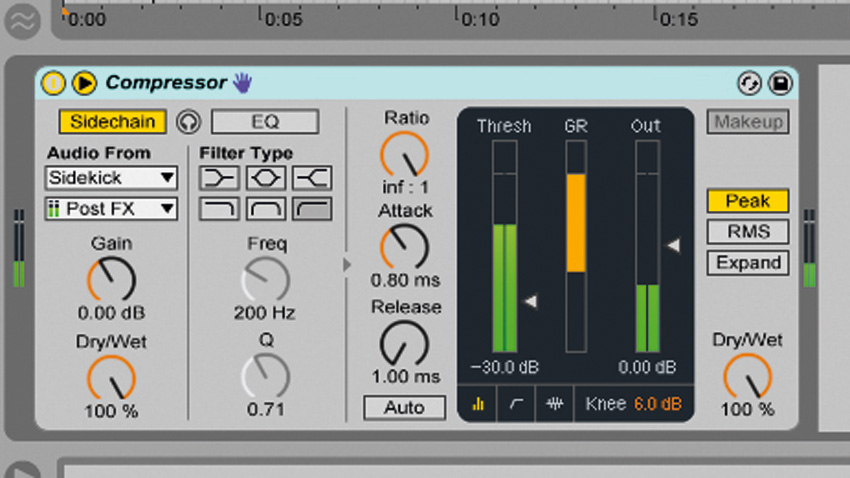This screenshot has height=478, width=850.
Task: Enable the Makeup gain button
Action: [x=748, y=121]
